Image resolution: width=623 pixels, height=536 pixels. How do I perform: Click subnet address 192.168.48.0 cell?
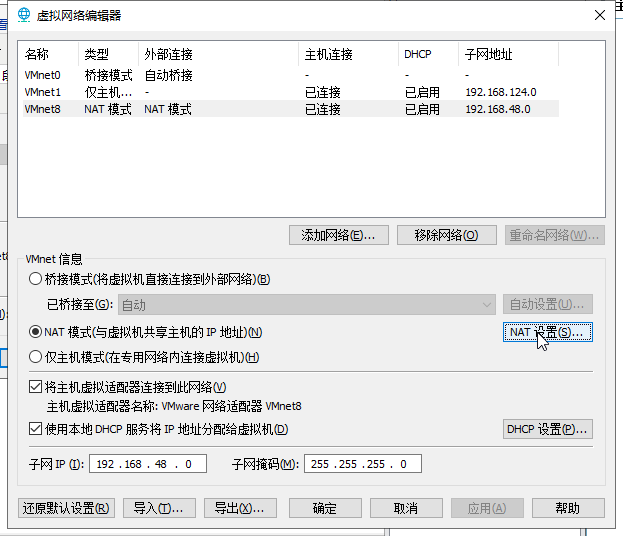click(498, 109)
